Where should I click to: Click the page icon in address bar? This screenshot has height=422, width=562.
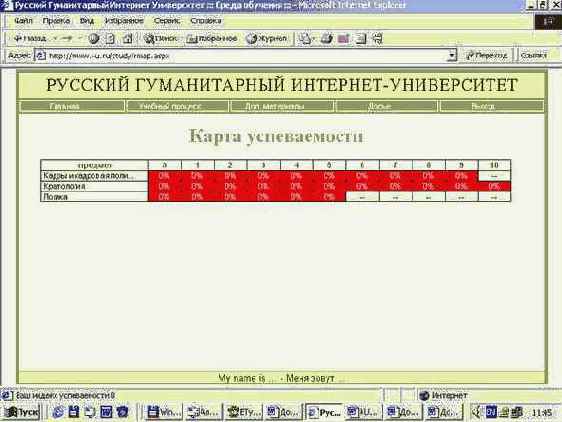pos(41,56)
